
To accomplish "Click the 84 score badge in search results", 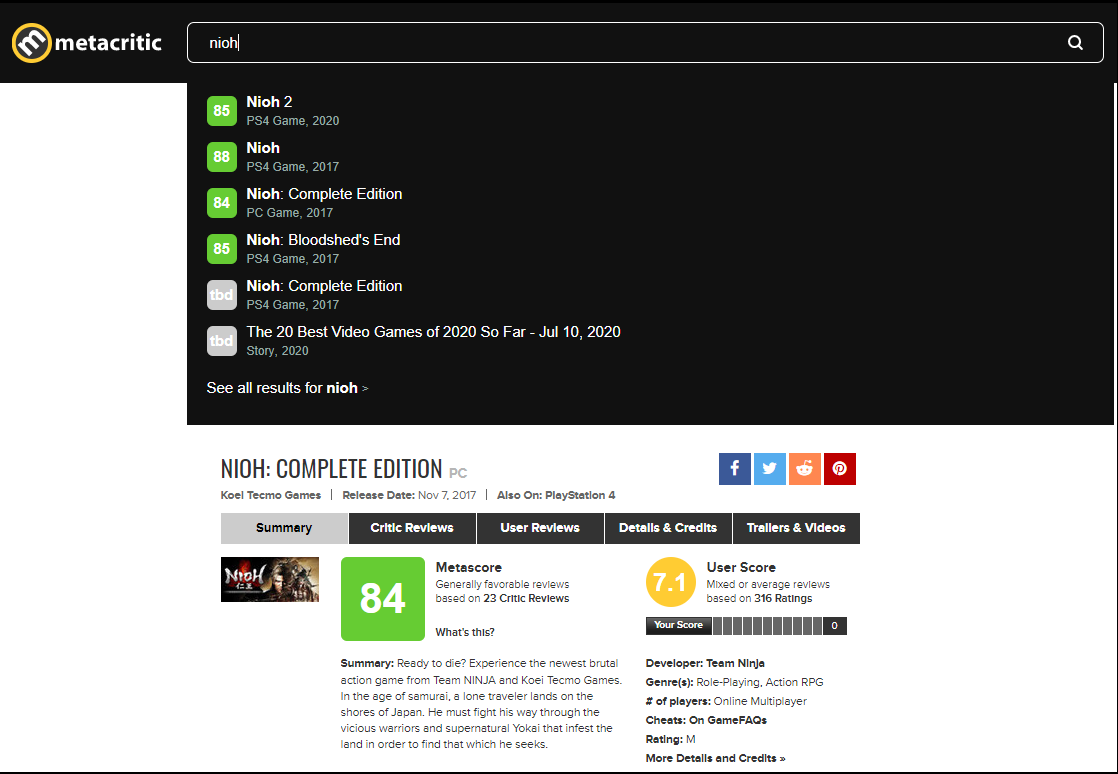I will (222, 202).
